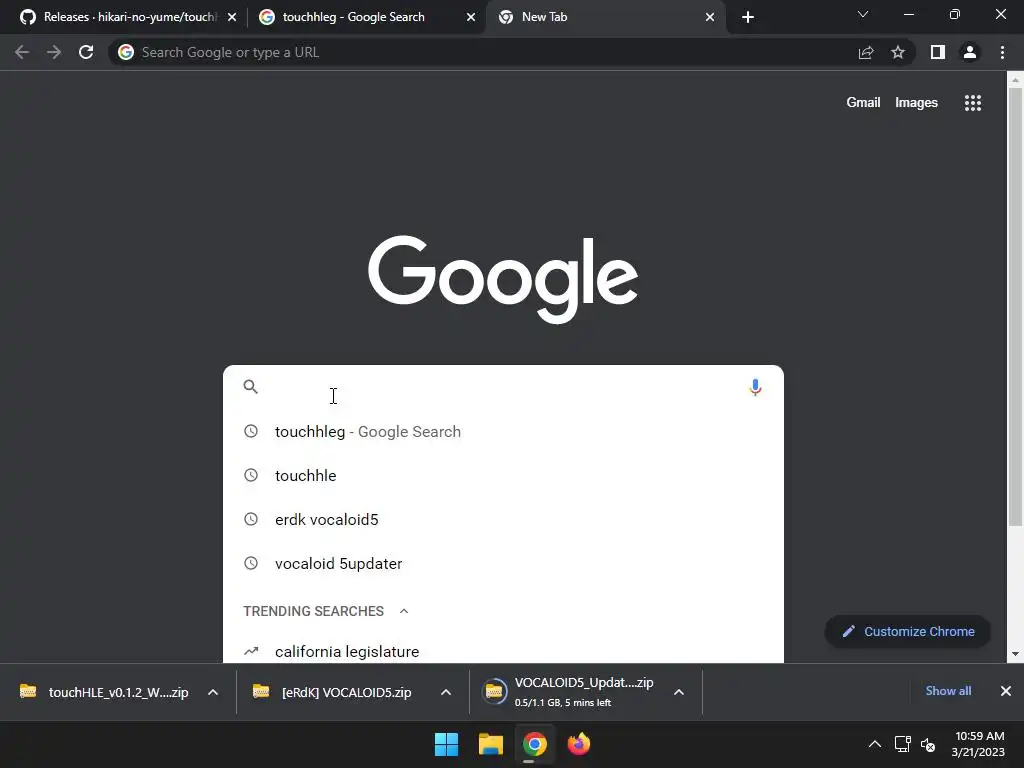Close the Releases GitHub tab
1024x768 pixels.
click(232, 17)
